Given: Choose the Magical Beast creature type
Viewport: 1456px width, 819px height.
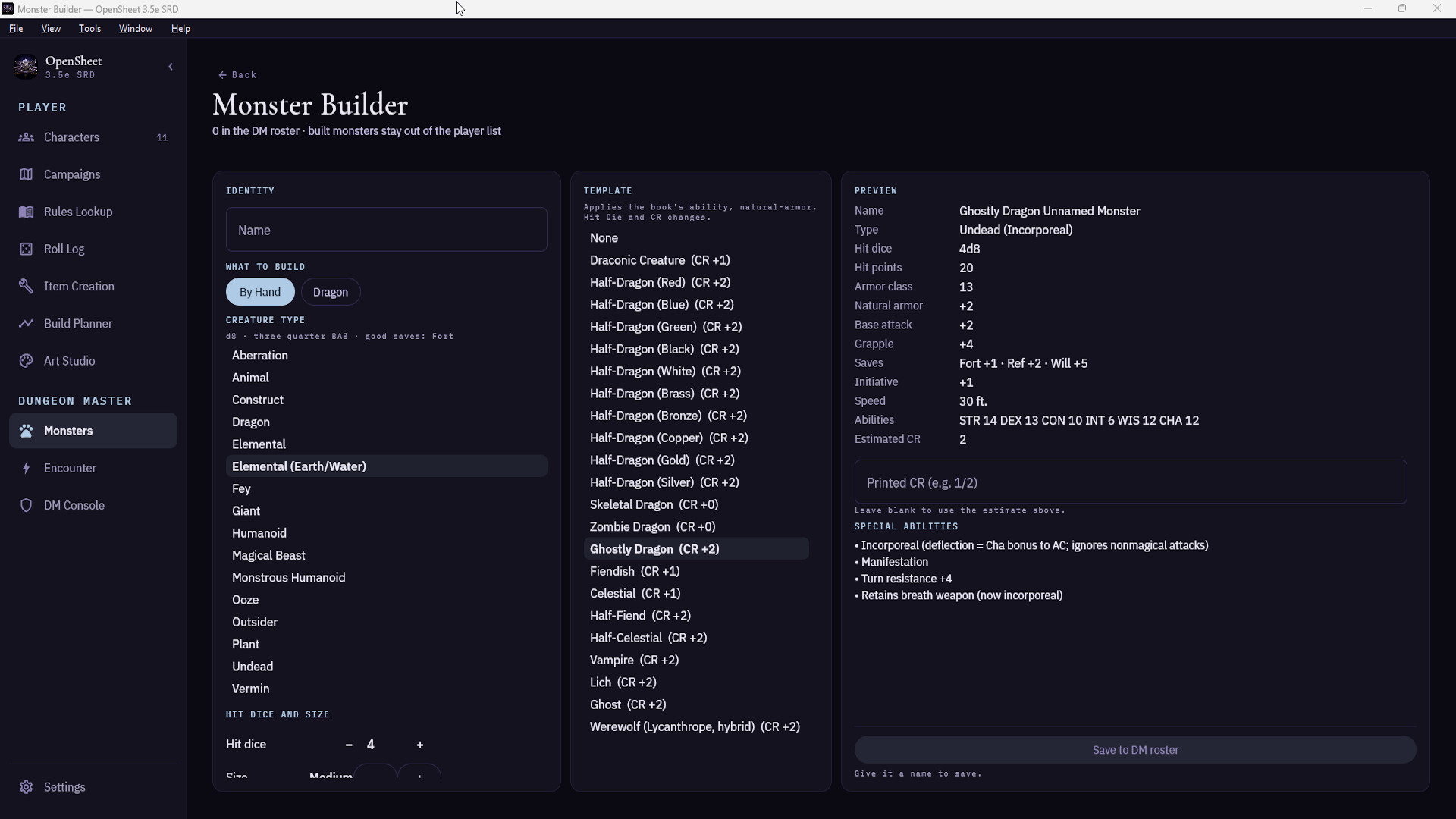Looking at the screenshot, I should (387, 555).
